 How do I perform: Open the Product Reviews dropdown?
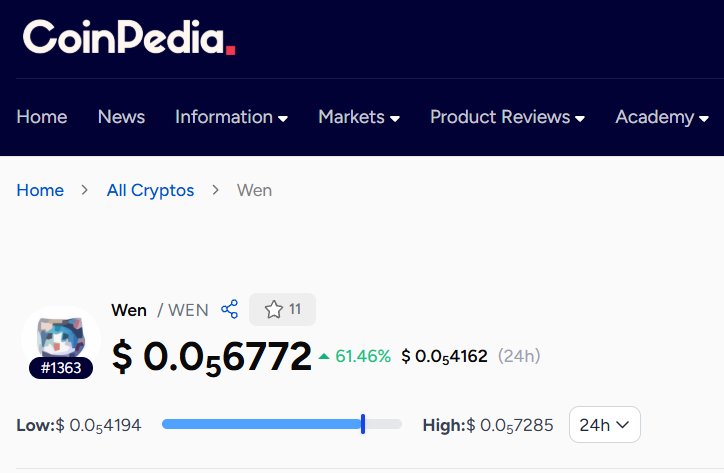coord(507,117)
